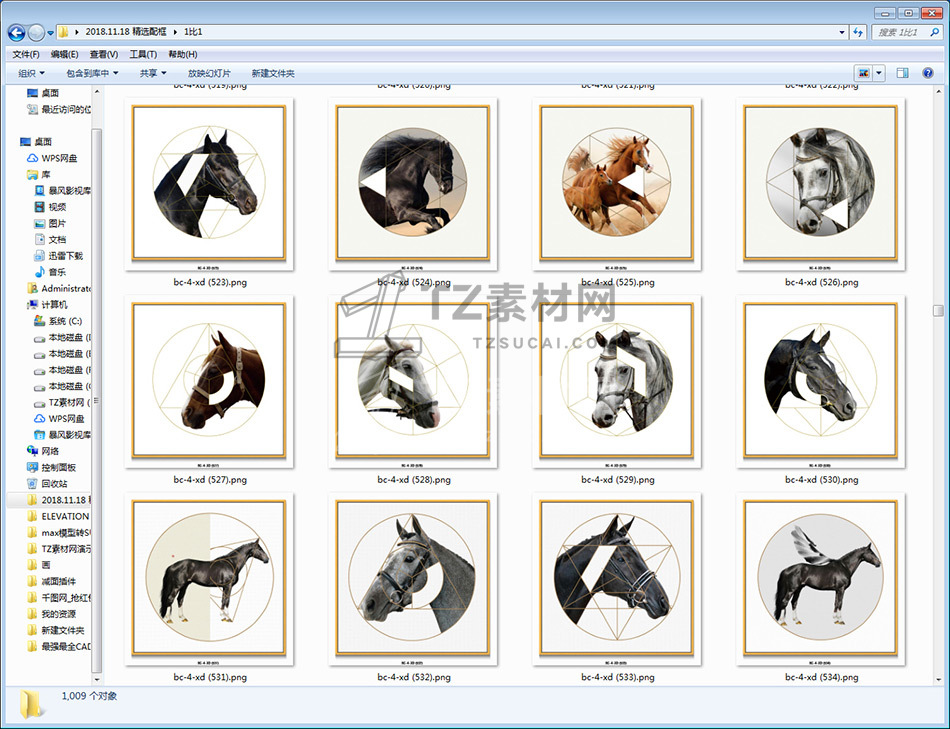Select 文档 library
Image resolution: width=950 pixels, height=729 pixels.
click(50, 239)
